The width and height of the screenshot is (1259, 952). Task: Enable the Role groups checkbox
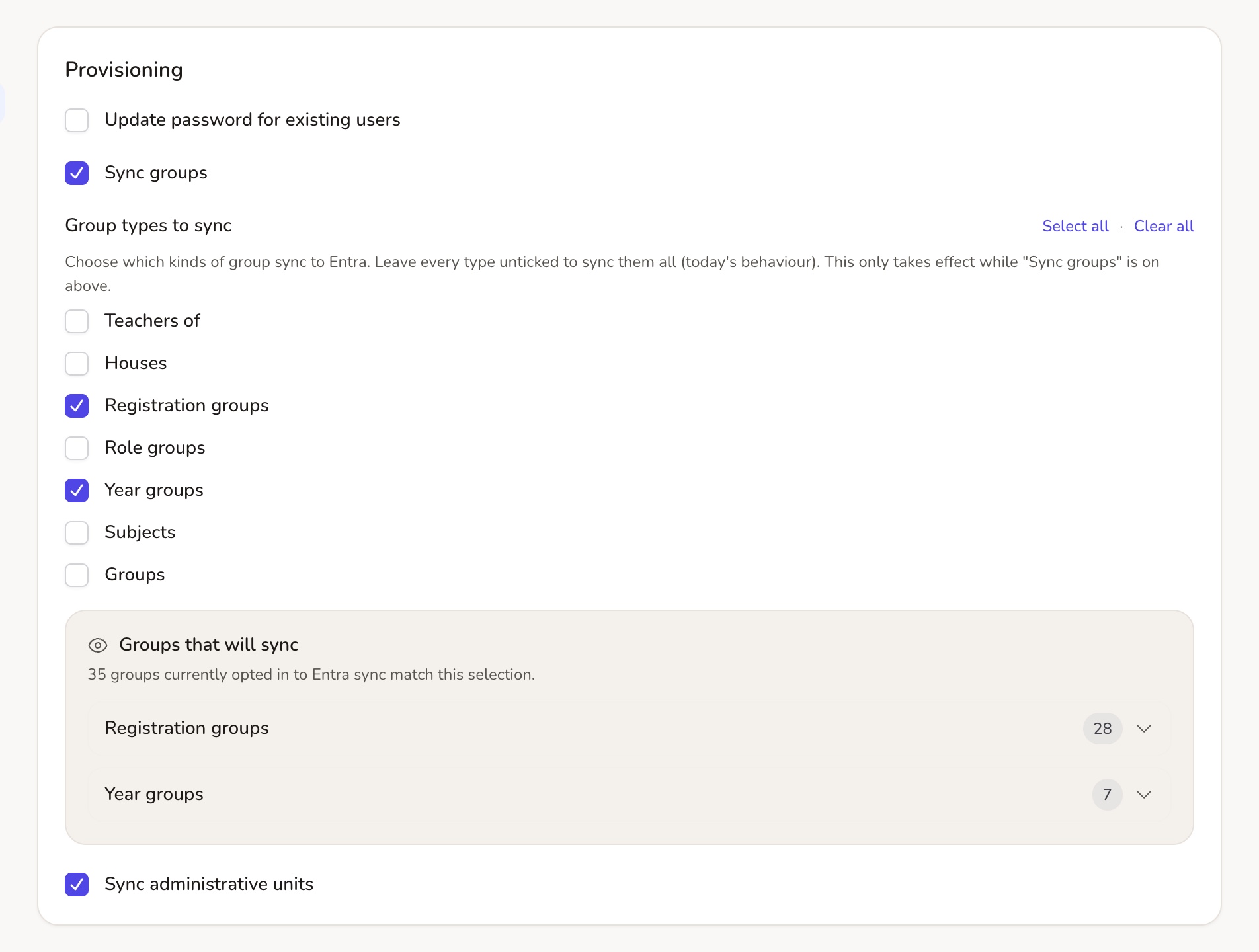click(x=77, y=448)
